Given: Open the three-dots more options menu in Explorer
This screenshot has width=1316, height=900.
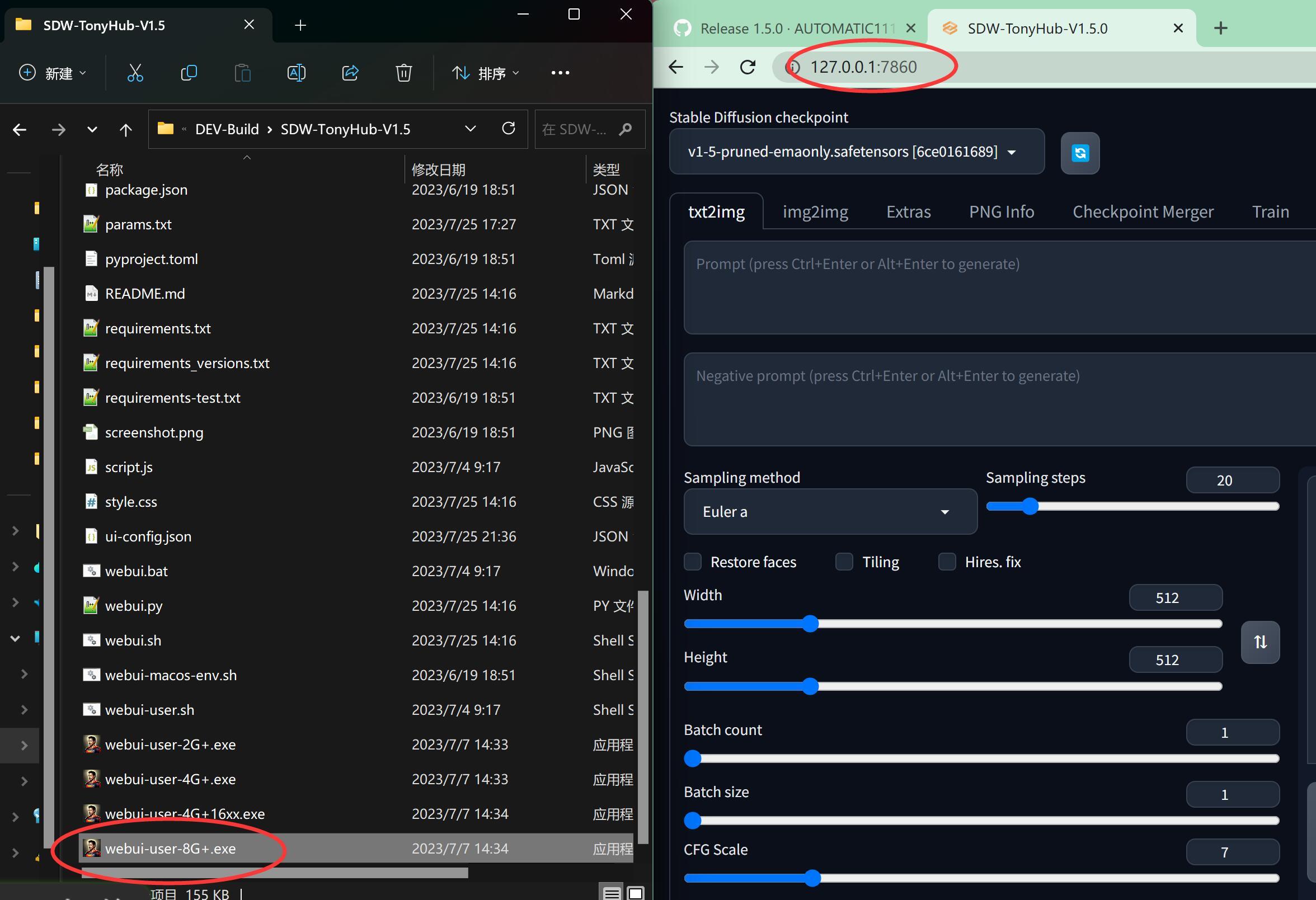Looking at the screenshot, I should click(x=560, y=73).
